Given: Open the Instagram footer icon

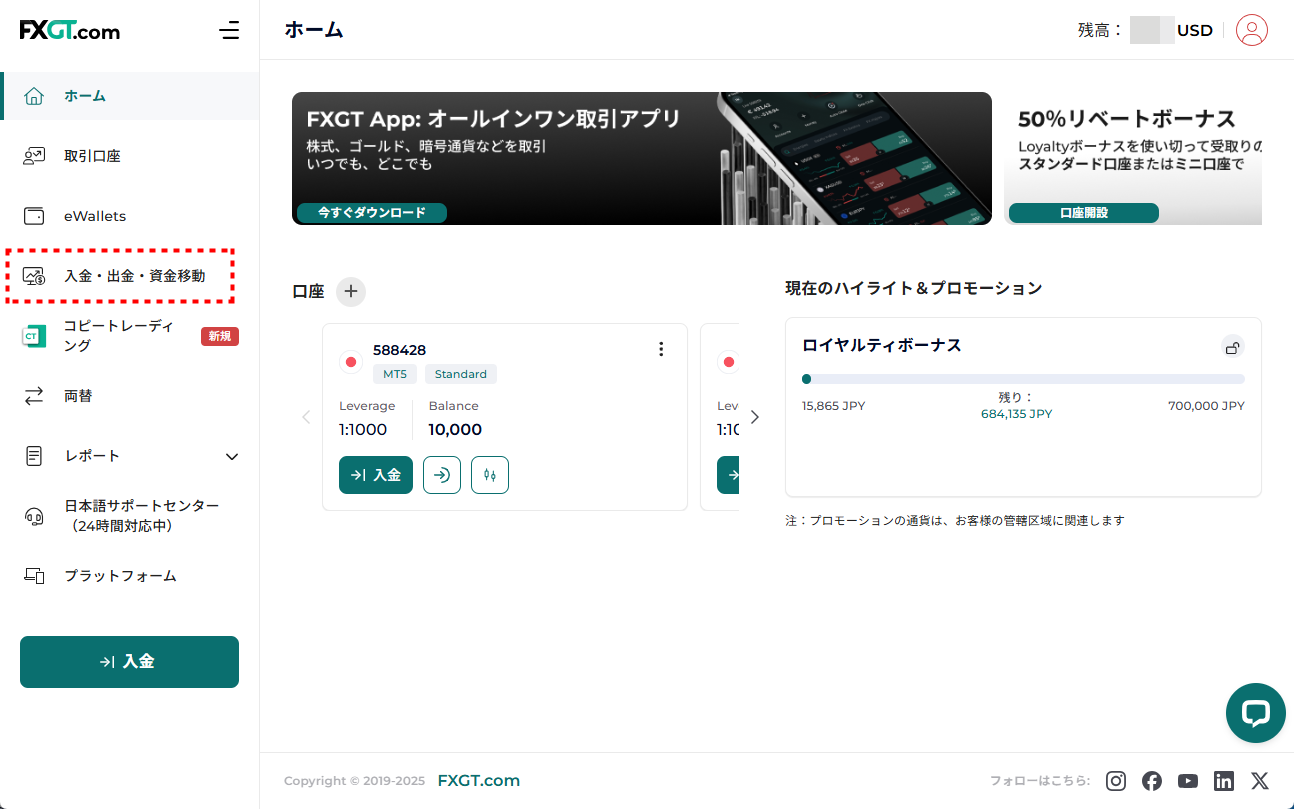Looking at the screenshot, I should (x=1116, y=781).
